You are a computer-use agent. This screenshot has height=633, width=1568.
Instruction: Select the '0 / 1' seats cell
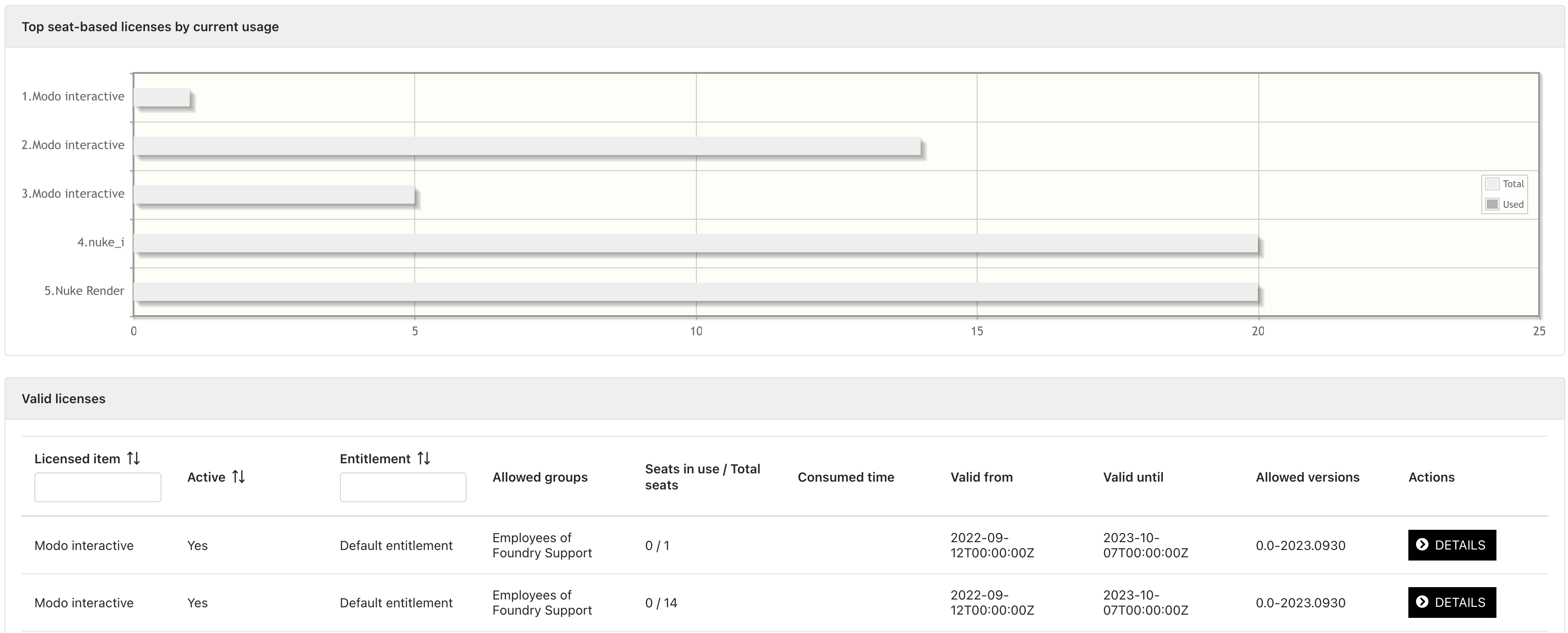(x=657, y=545)
